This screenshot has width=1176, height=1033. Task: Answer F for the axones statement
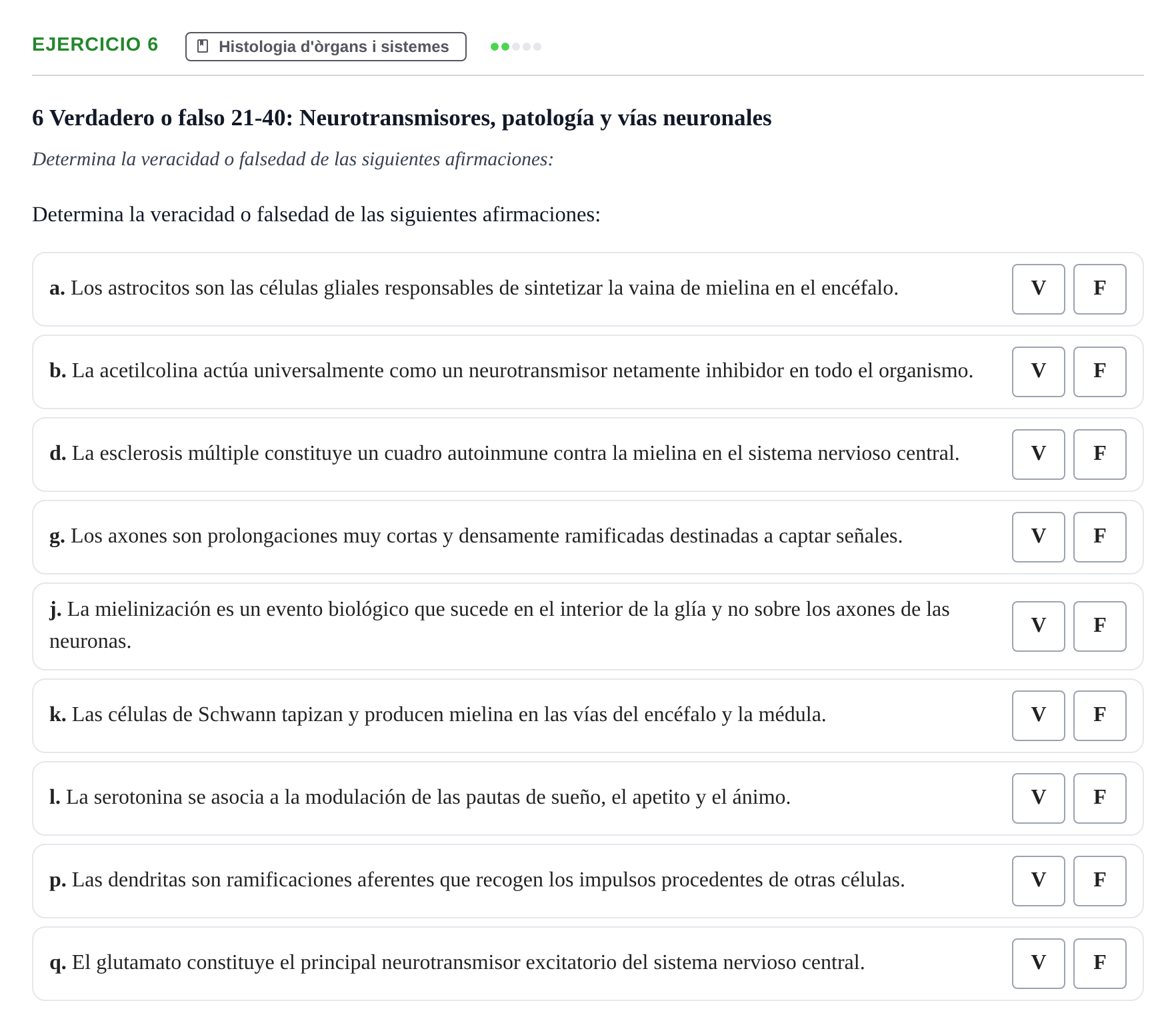tap(1099, 536)
